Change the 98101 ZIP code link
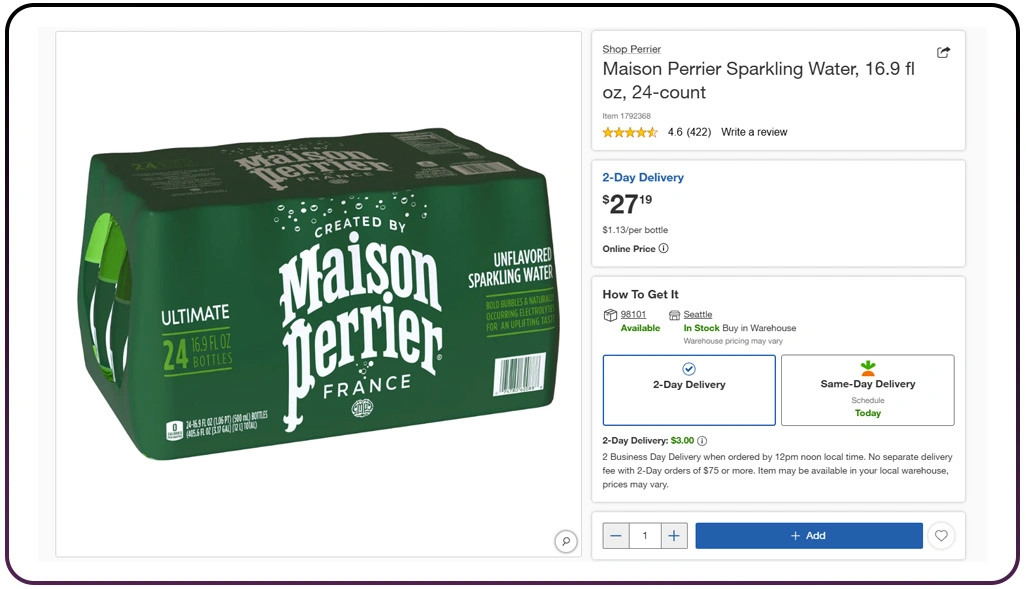The height and width of the screenshot is (589, 1026). [633, 315]
